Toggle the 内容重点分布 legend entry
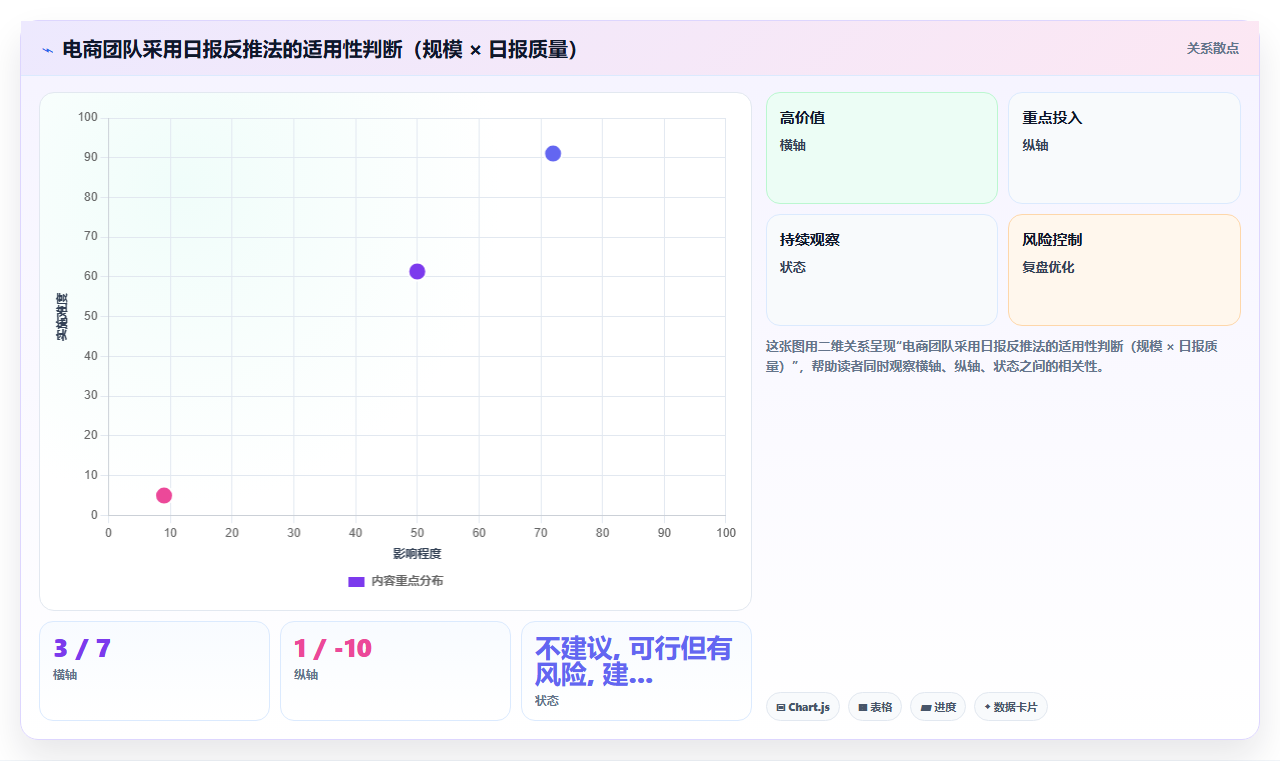Viewport: 1280px width, 761px height. coord(395,581)
